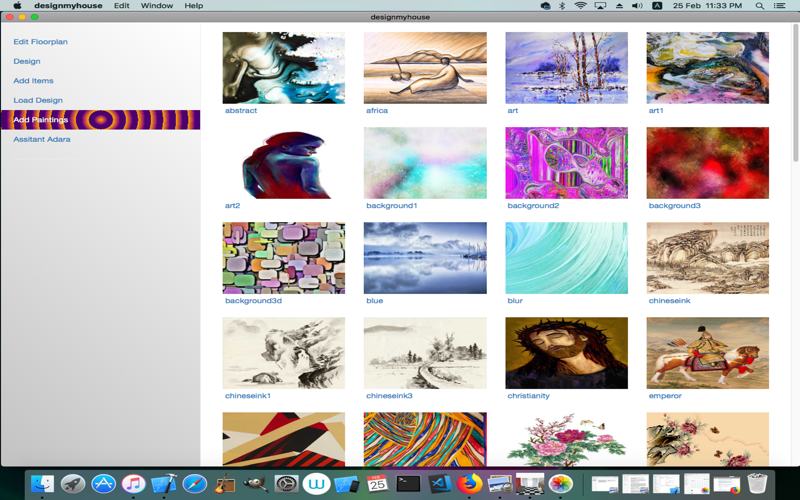Open the AirPlay display menu
The width and height of the screenshot is (800, 500).
[600, 6]
